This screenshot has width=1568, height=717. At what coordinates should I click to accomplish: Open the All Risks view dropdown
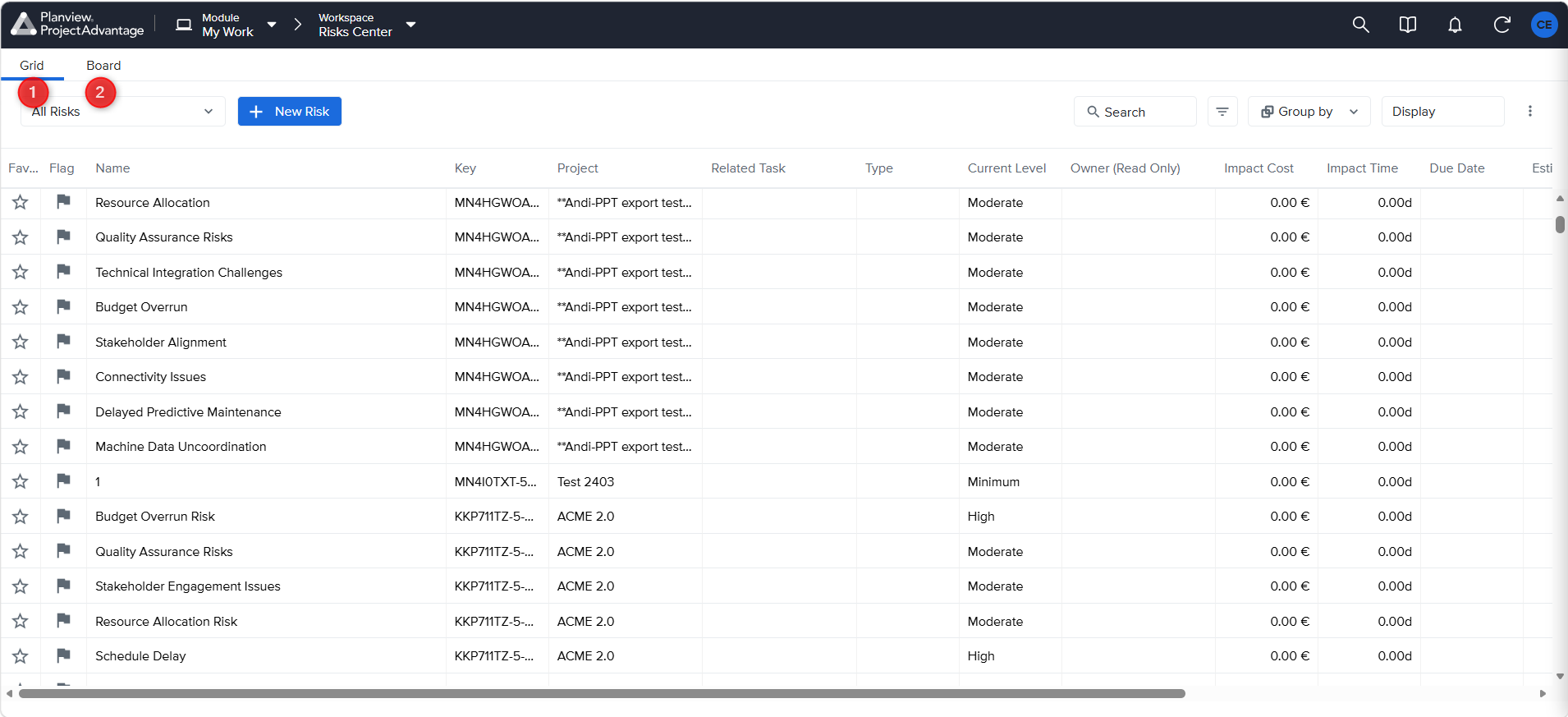point(123,112)
